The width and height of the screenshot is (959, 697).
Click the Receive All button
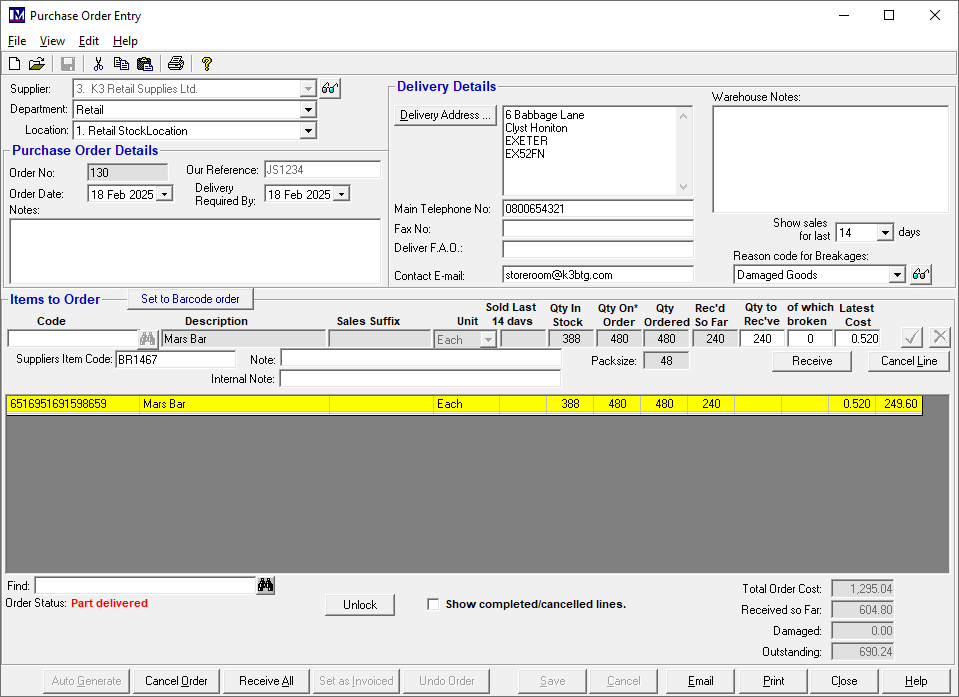[x=266, y=681]
